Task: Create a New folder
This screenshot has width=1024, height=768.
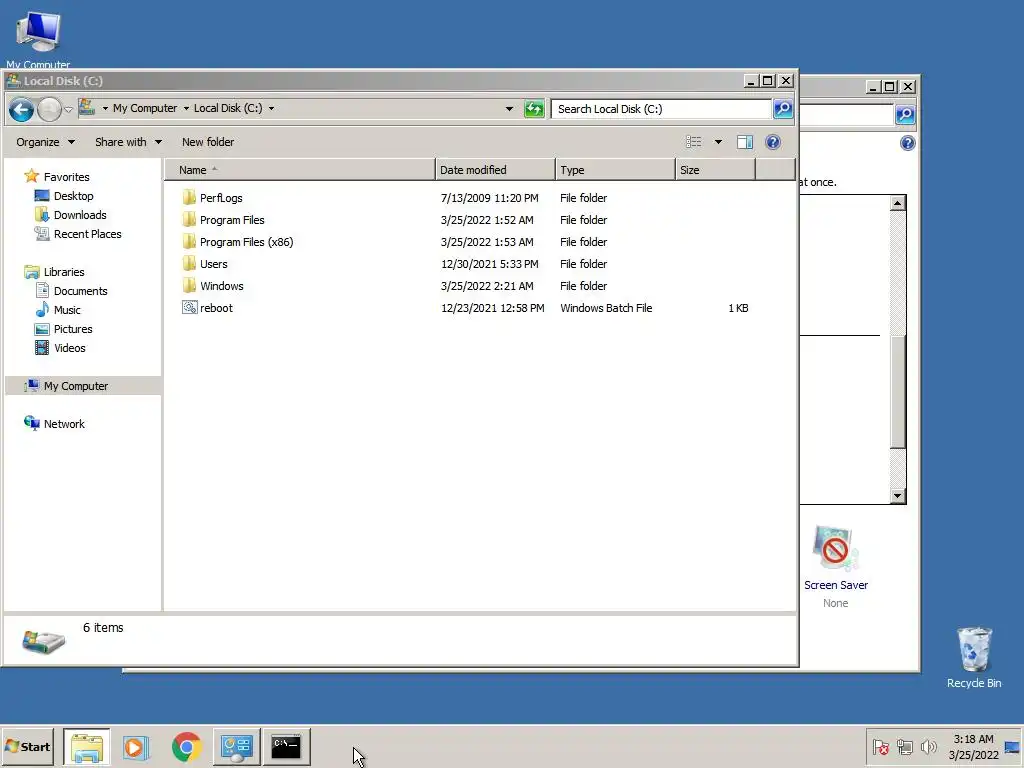Action: (208, 142)
